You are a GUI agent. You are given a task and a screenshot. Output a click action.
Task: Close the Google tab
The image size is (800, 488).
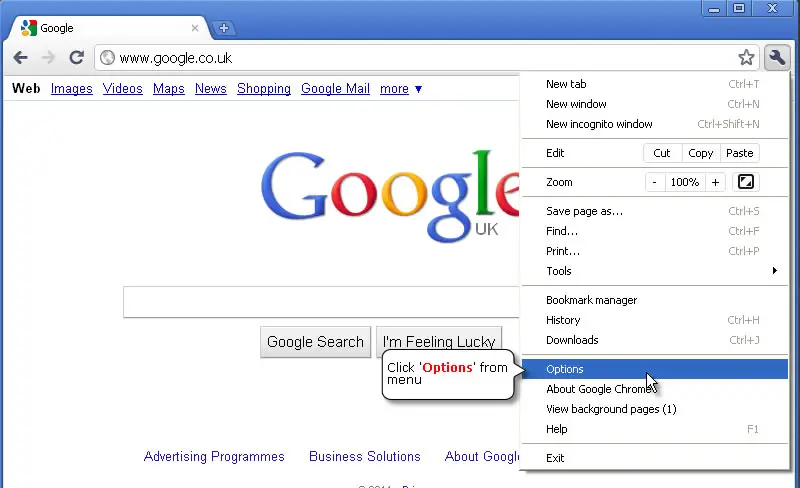[x=195, y=28]
